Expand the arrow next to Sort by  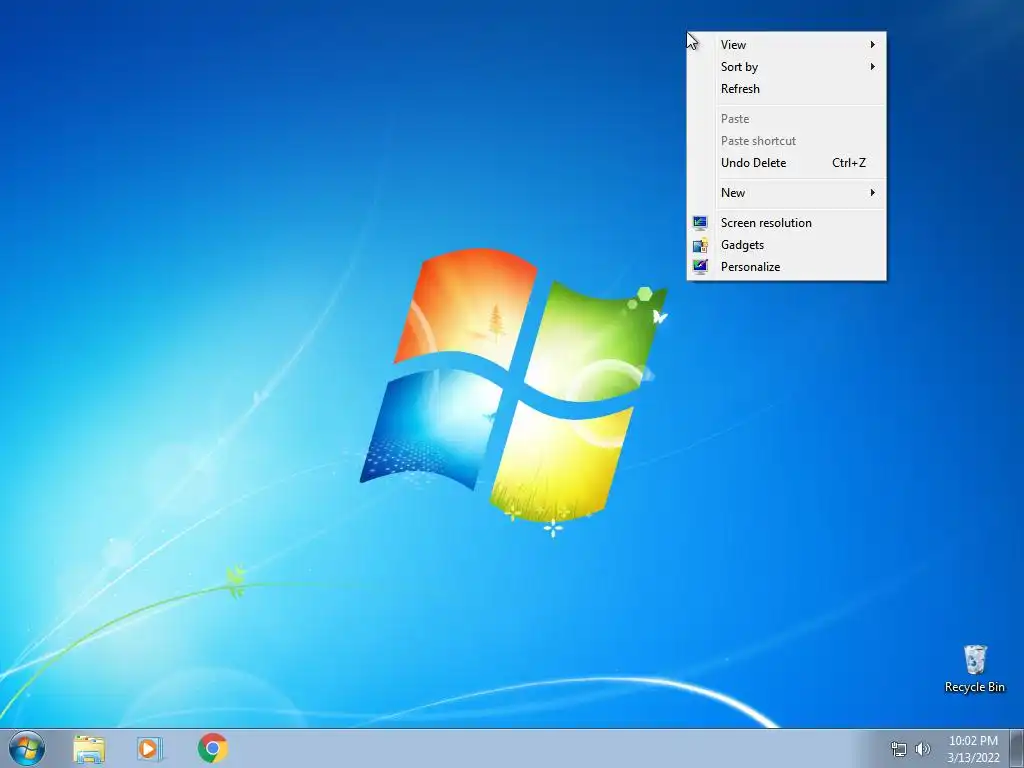click(x=872, y=67)
